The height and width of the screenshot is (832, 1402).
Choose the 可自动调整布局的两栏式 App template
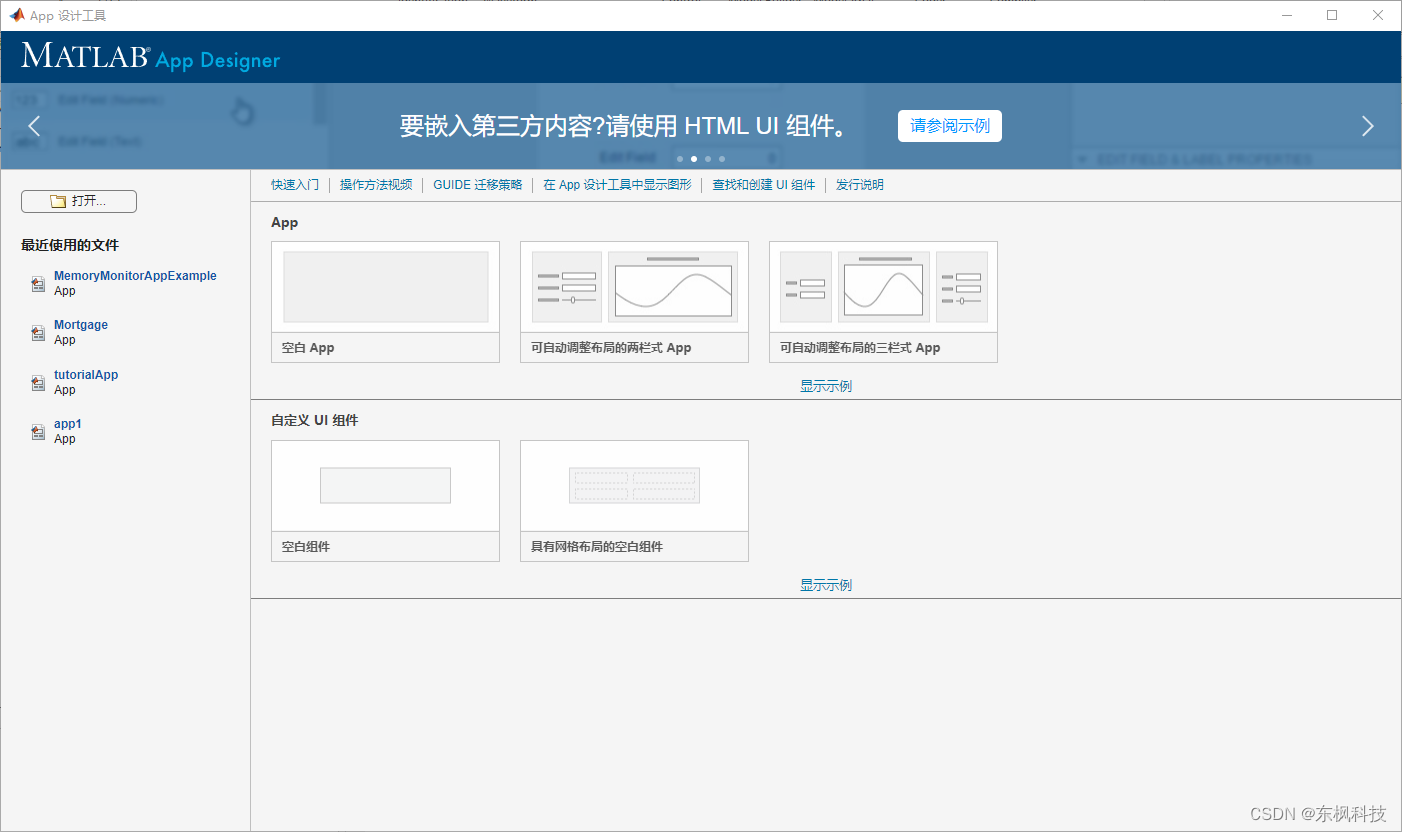[634, 301]
